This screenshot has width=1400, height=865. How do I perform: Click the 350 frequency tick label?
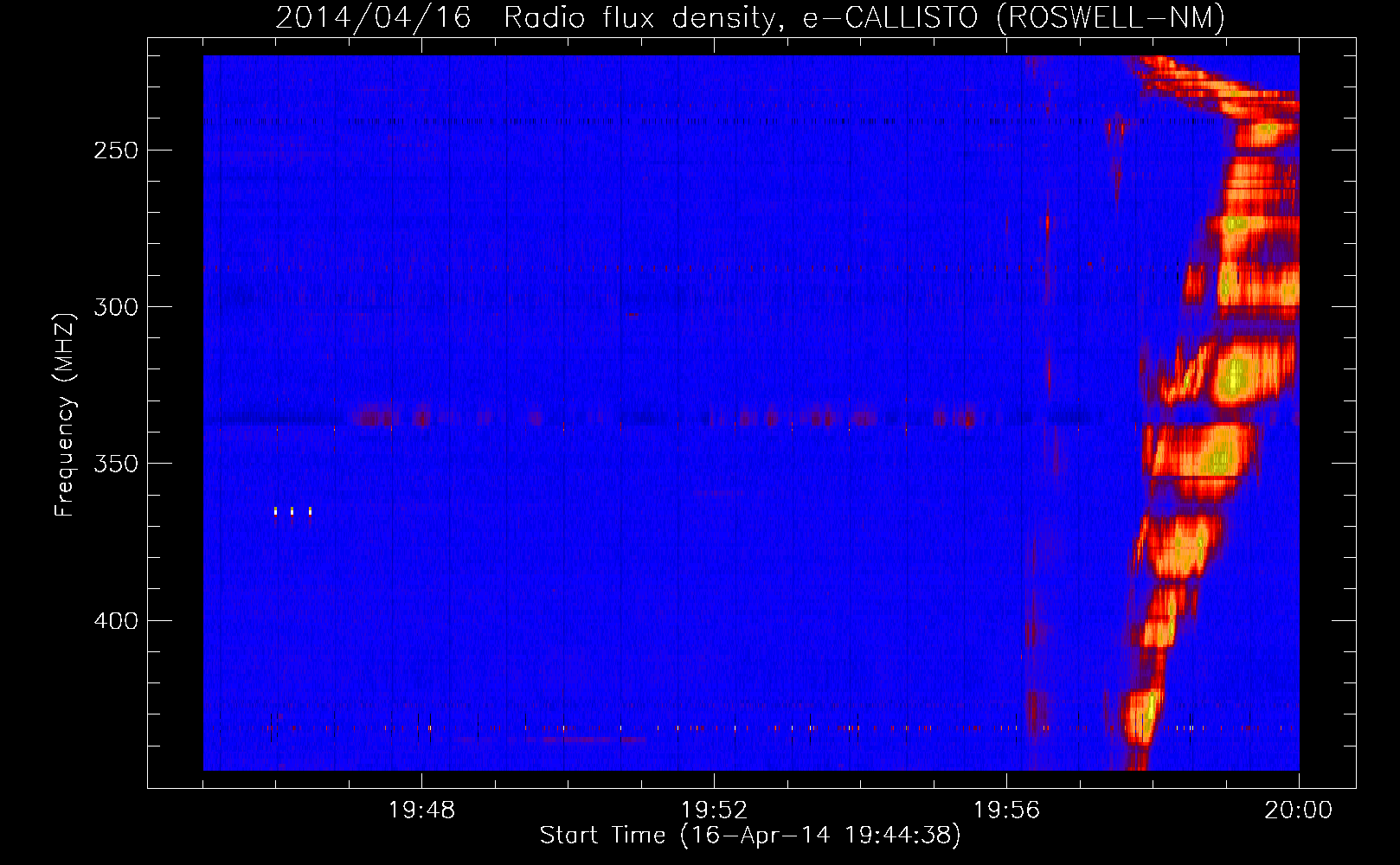tap(116, 464)
